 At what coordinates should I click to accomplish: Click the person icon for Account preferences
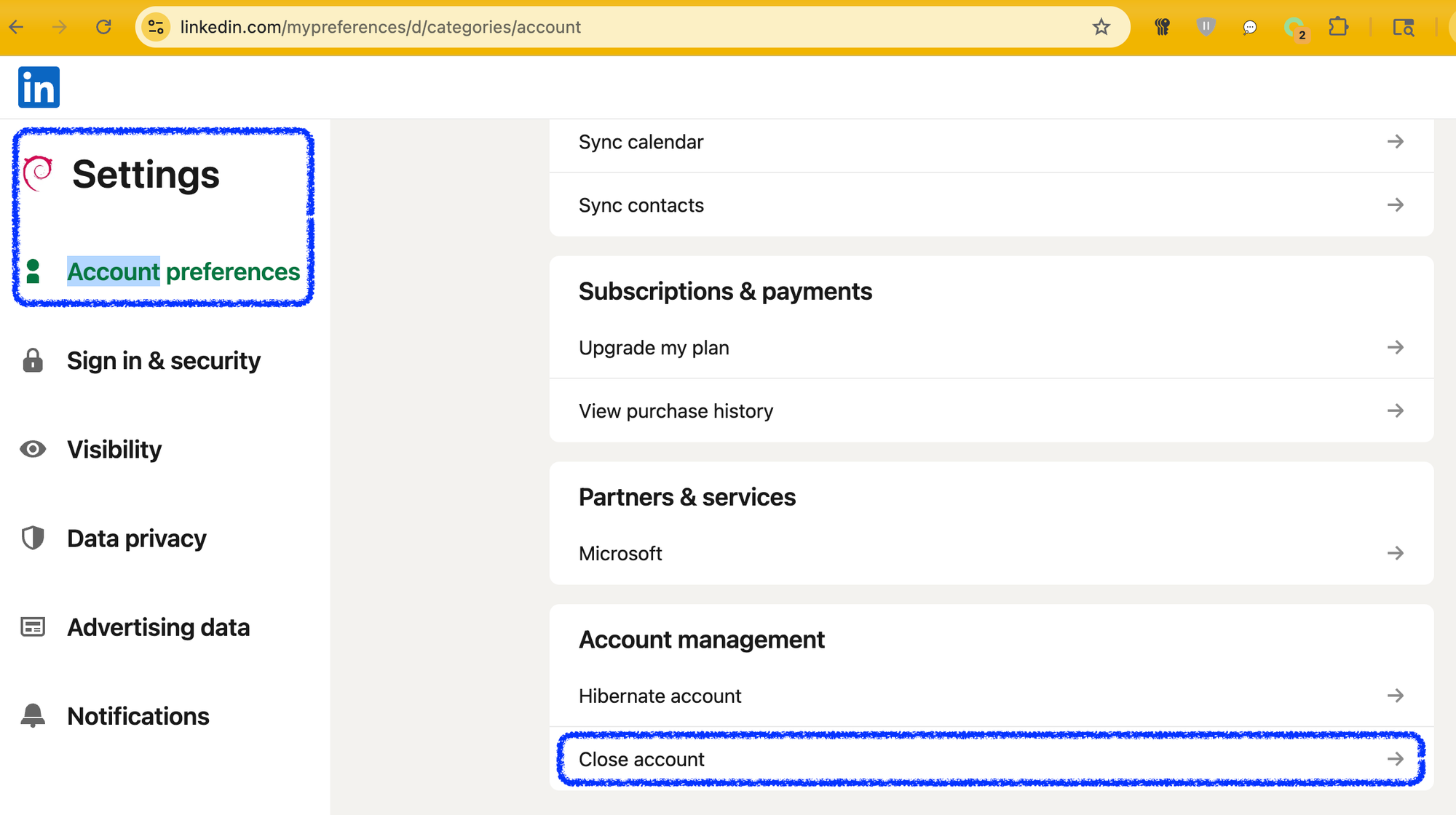(x=33, y=271)
